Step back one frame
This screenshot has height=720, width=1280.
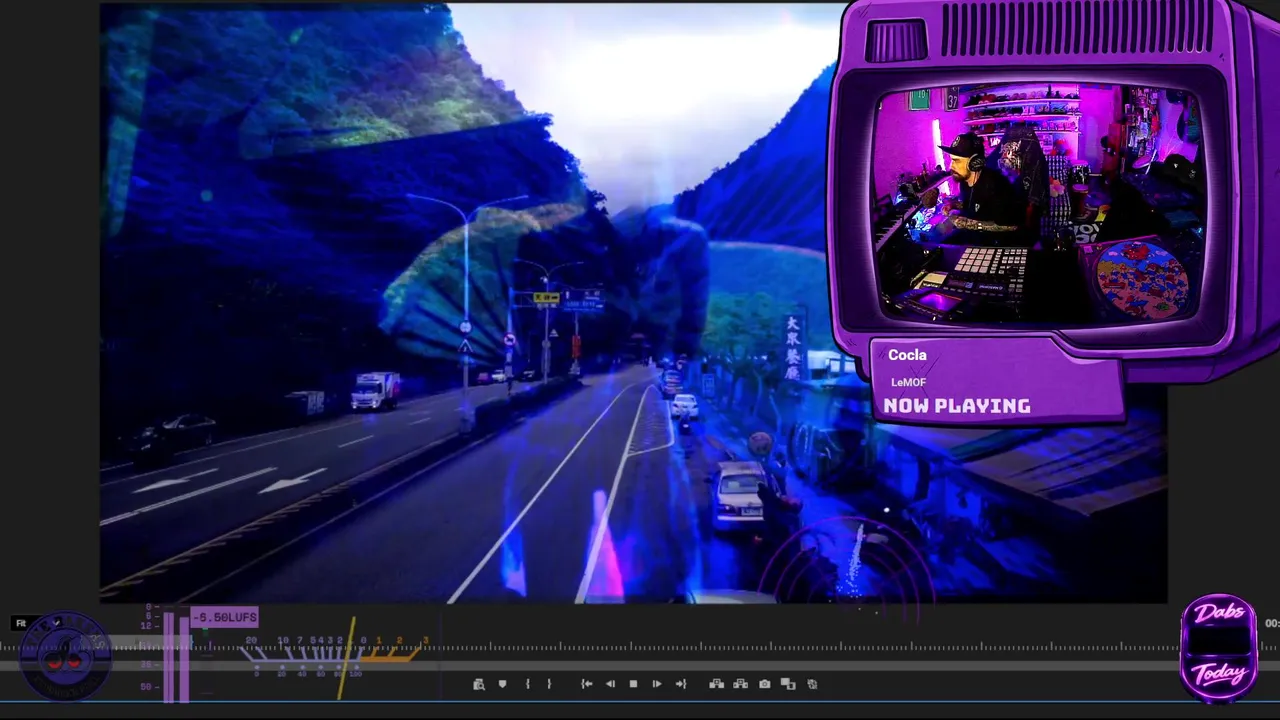coord(611,684)
